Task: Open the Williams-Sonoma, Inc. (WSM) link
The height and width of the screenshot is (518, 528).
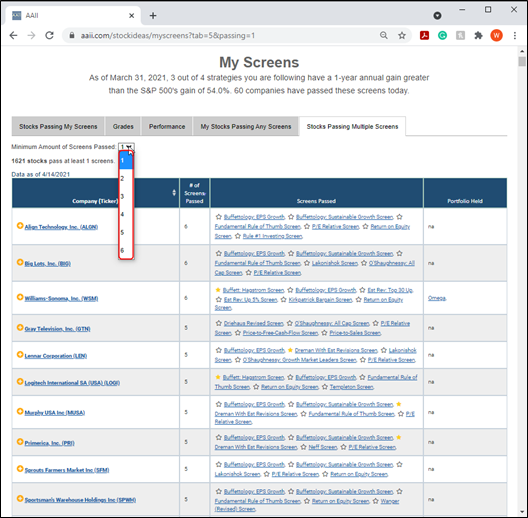Action: pos(61,298)
